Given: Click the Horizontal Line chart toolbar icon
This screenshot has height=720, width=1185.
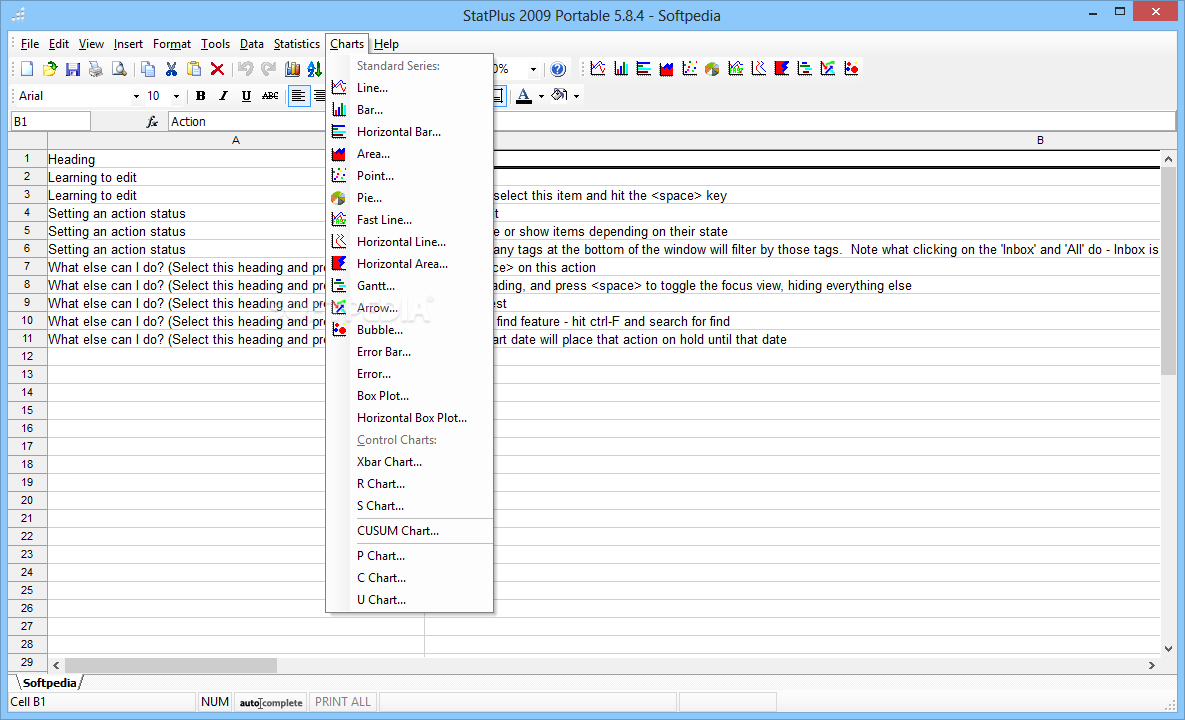Looking at the screenshot, I should pos(759,69).
